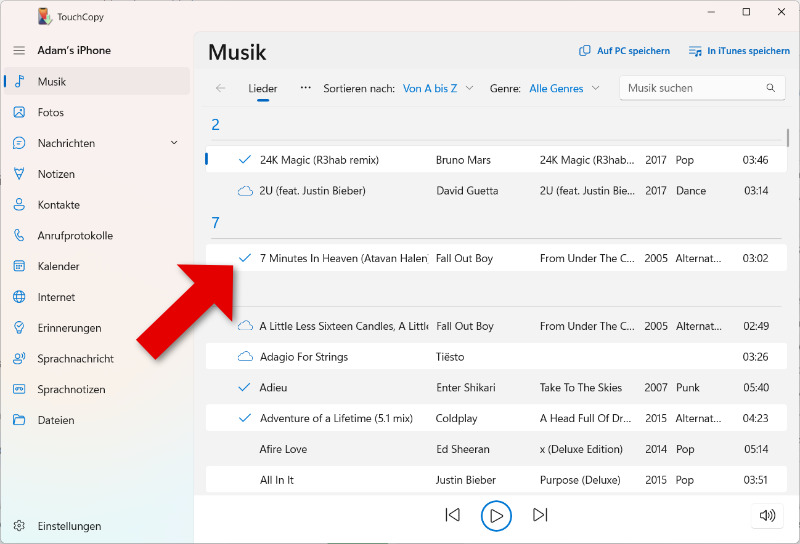Click artist Enter Shikari
800x544 pixels.
(x=465, y=387)
